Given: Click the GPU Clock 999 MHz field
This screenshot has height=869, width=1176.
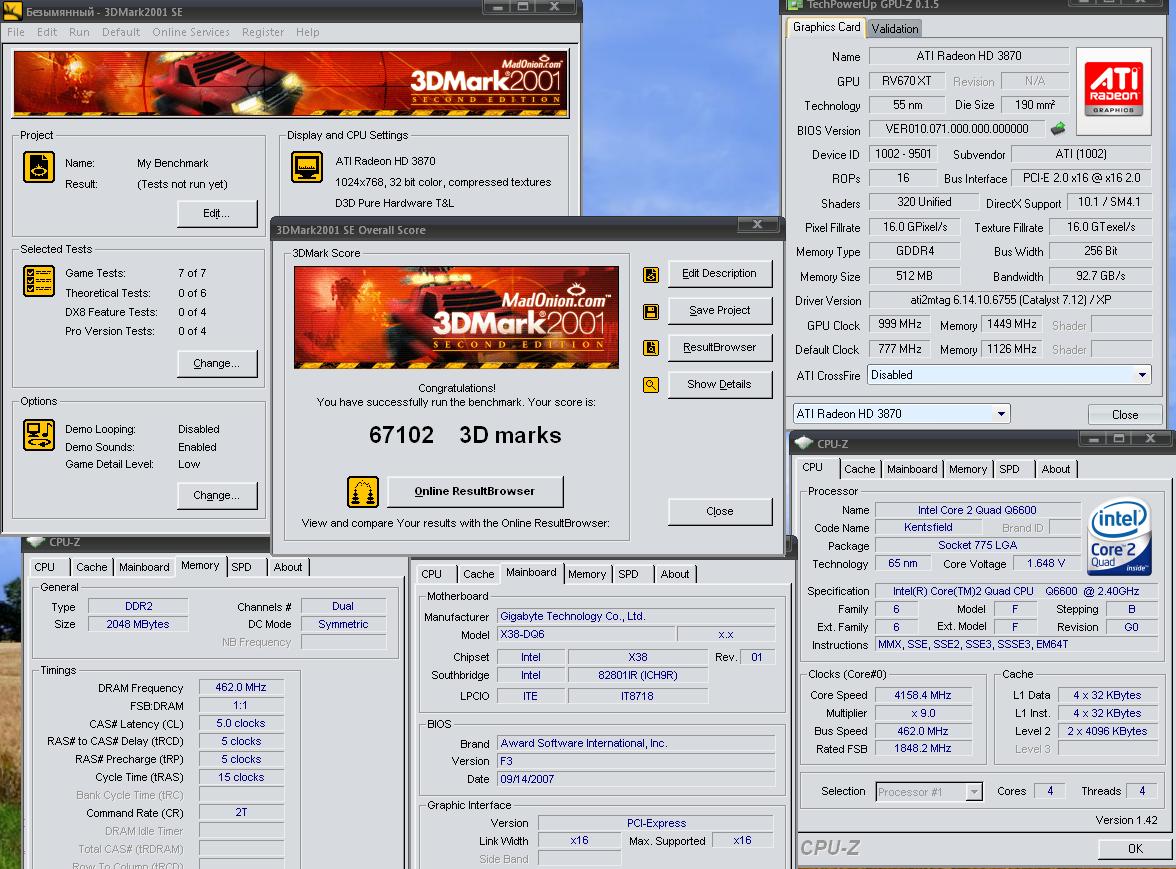Looking at the screenshot, I should pyautogui.click(x=899, y=324).
